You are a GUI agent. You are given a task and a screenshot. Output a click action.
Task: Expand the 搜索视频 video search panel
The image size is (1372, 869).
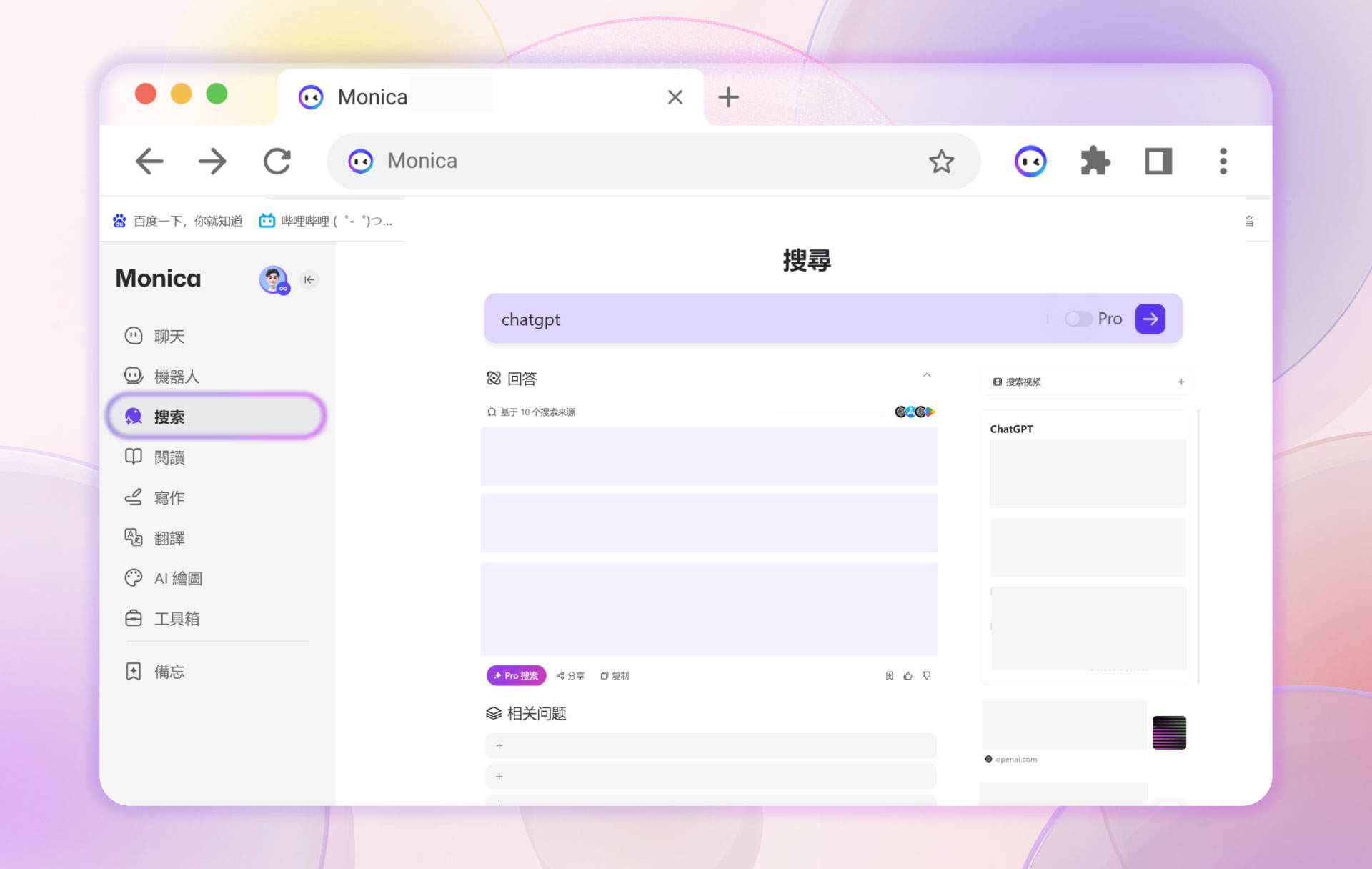click(1181, 382)
